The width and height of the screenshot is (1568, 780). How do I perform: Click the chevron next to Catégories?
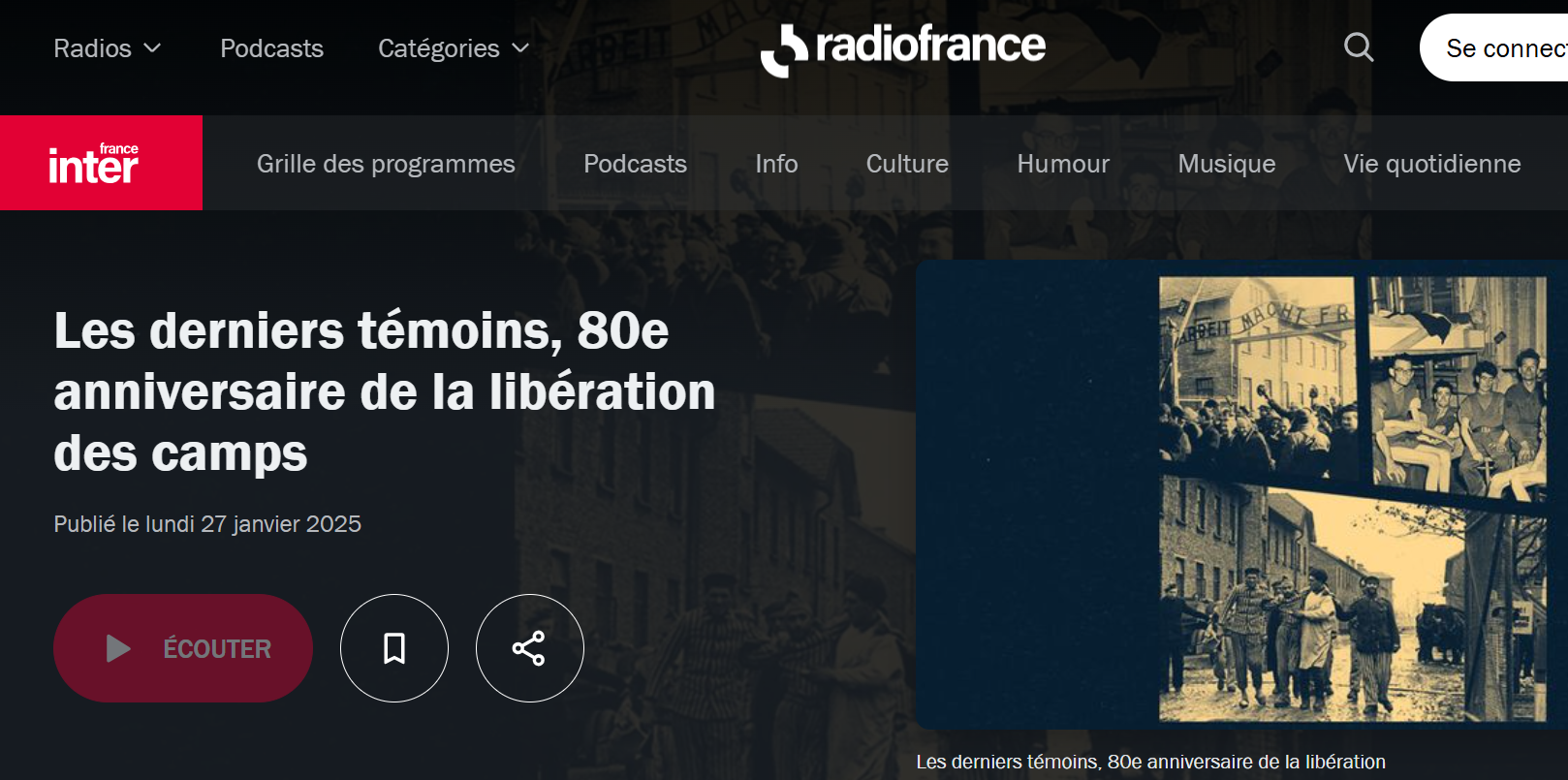pyautogui.click(x=520, y=48)
